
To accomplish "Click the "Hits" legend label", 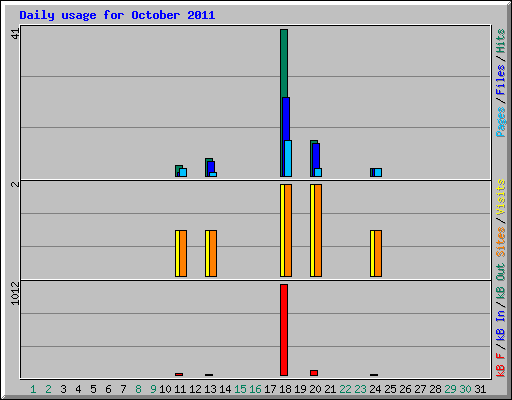I will [x=501, y=41].
